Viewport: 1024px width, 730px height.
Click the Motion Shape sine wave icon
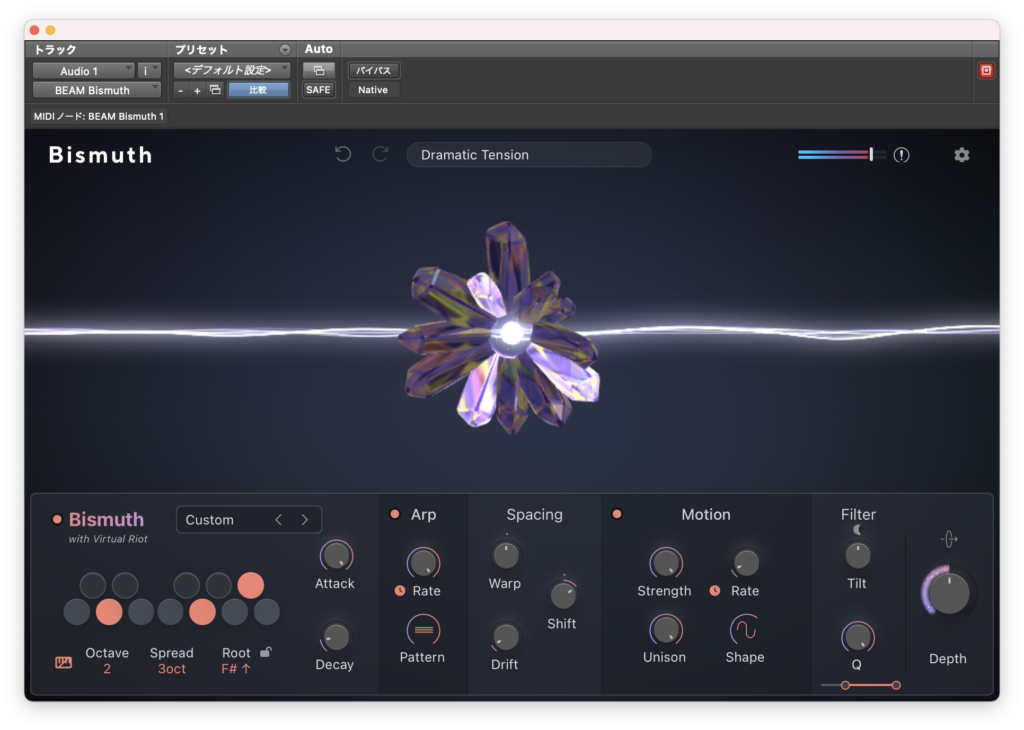pyautogui.click(x=744, y=629)
